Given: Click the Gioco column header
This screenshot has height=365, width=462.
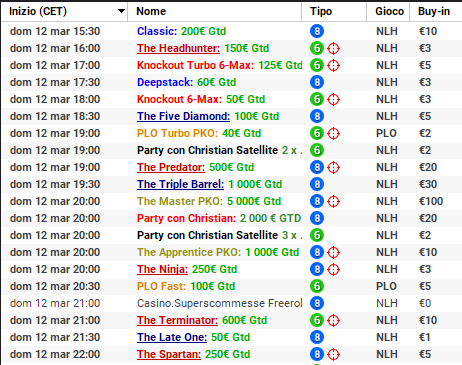Looking at the screenshot, I should click(x=388, y=11).
